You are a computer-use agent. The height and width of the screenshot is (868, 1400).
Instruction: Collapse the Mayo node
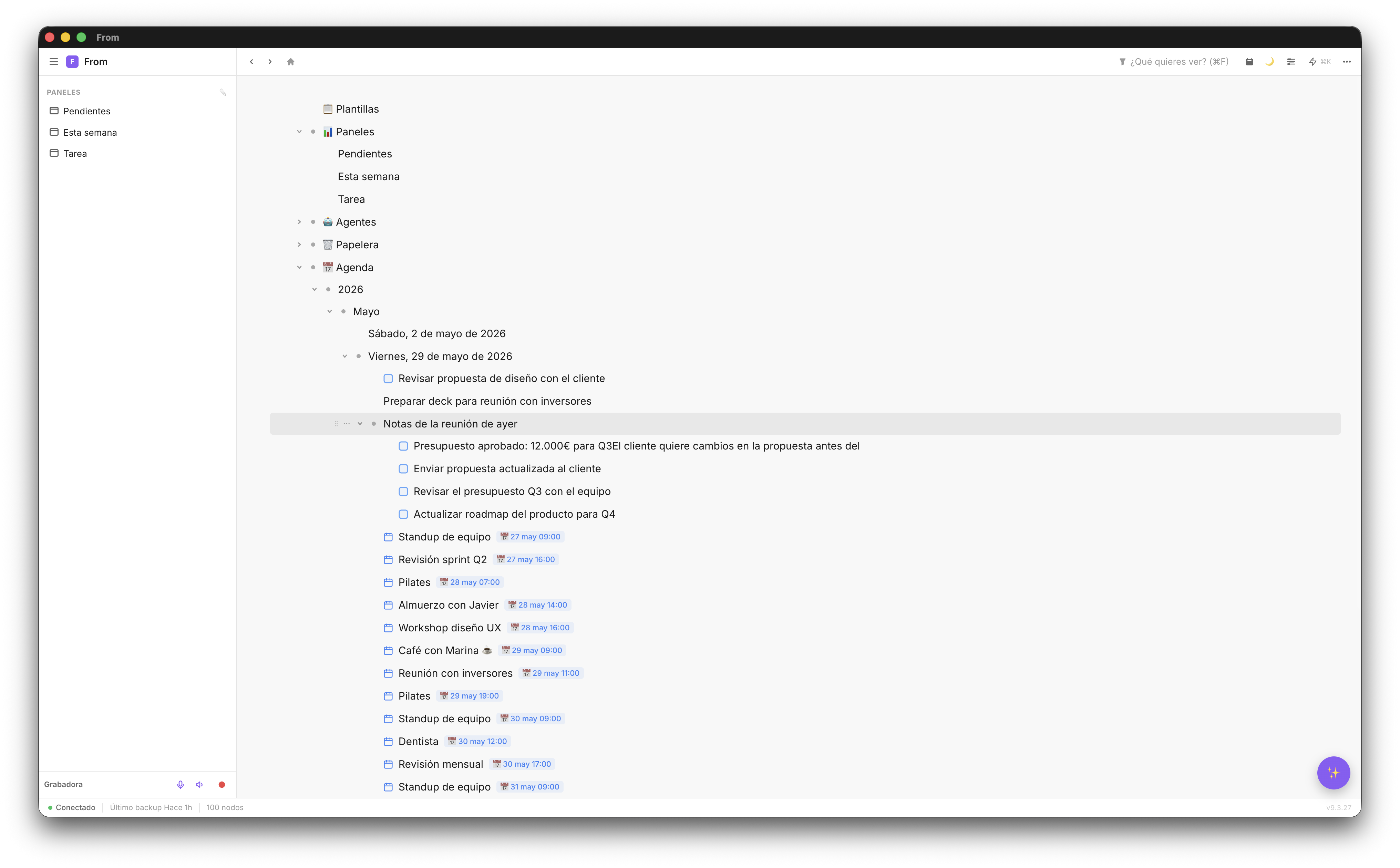329,311
